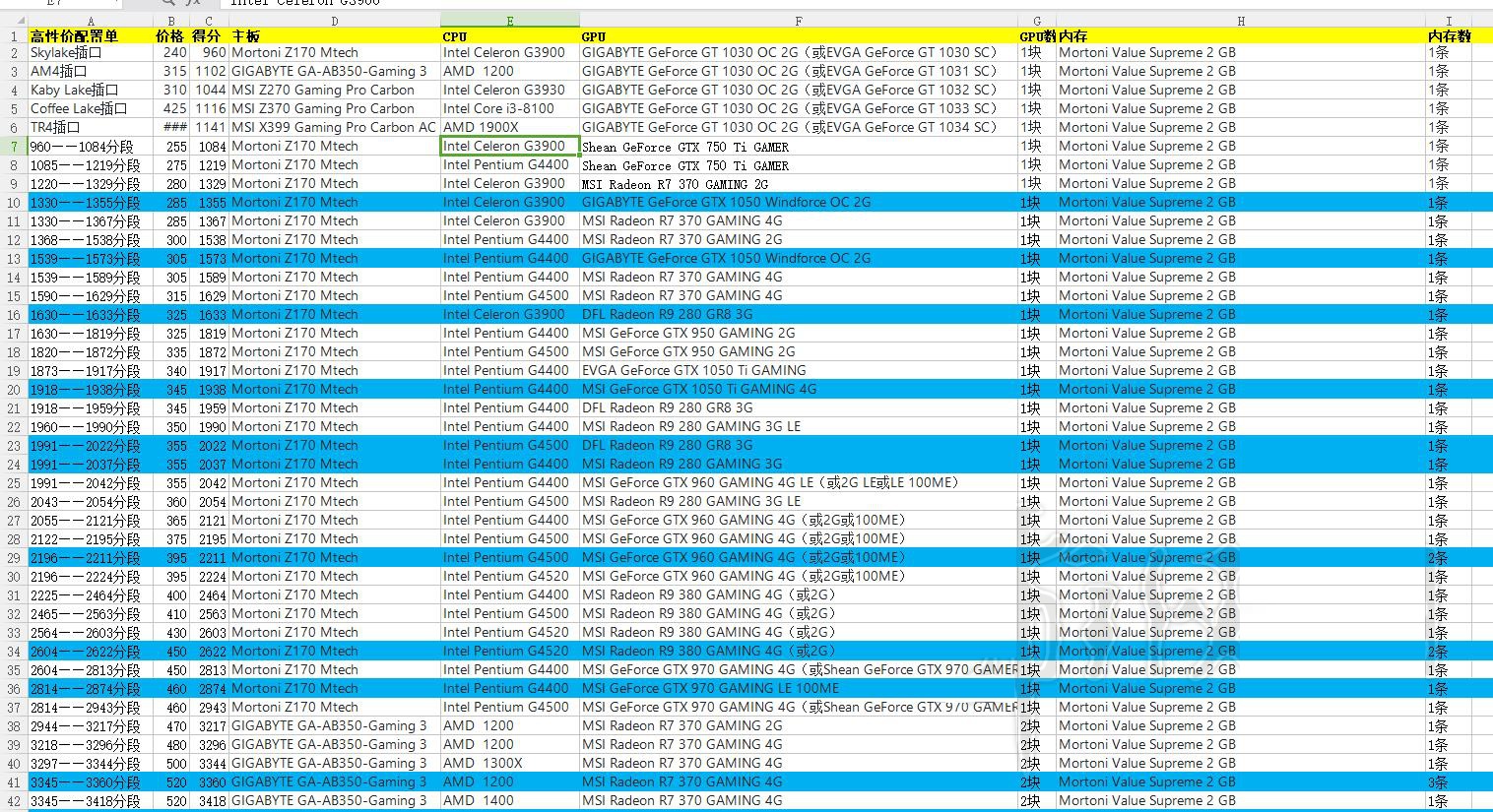This screenshot has height=812, width=1493.
Task: Click the ### overflow price cell in row 6
Action: click(171, 127)
